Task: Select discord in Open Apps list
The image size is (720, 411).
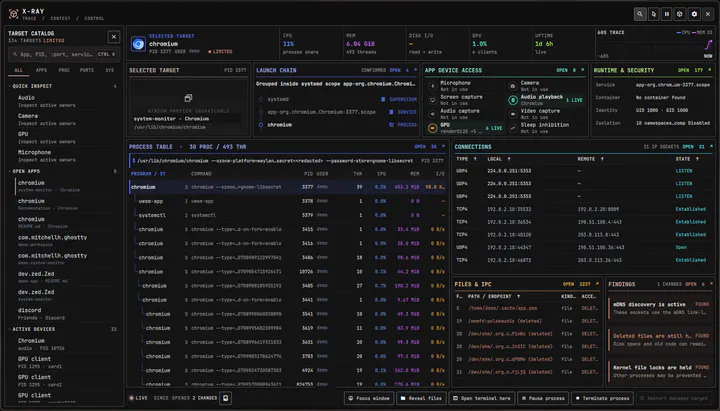Action: (x=64, y=314)
